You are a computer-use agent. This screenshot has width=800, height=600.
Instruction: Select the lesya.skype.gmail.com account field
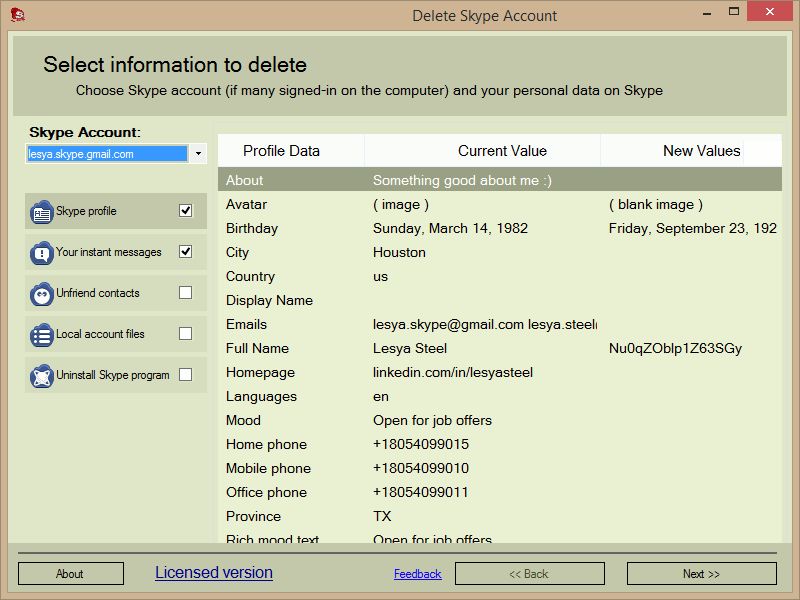(x=107, y=154)
